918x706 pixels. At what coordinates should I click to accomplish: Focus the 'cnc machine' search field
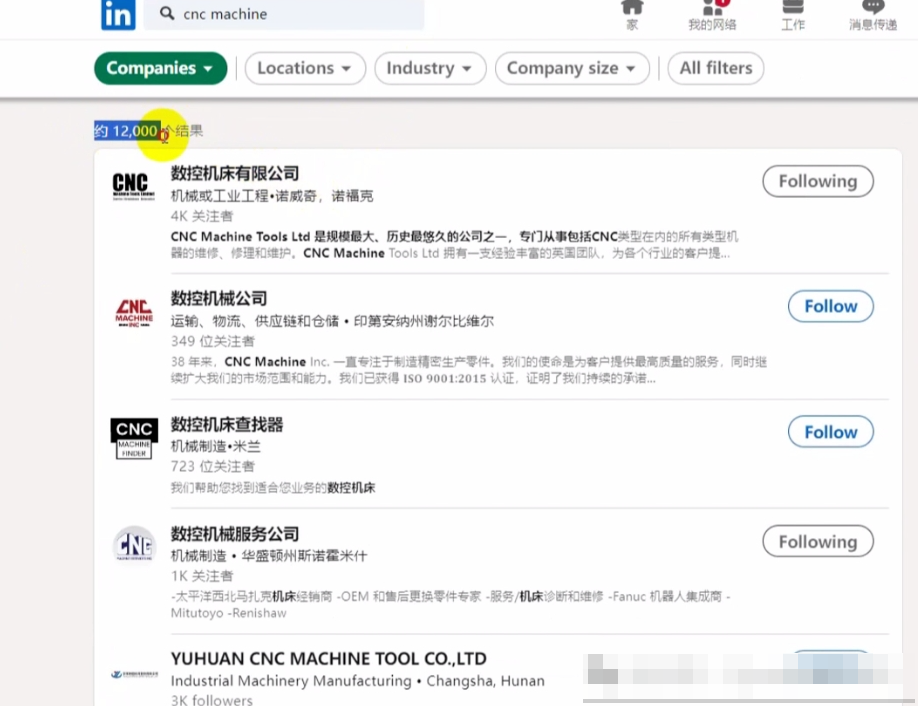click(284, 14)
